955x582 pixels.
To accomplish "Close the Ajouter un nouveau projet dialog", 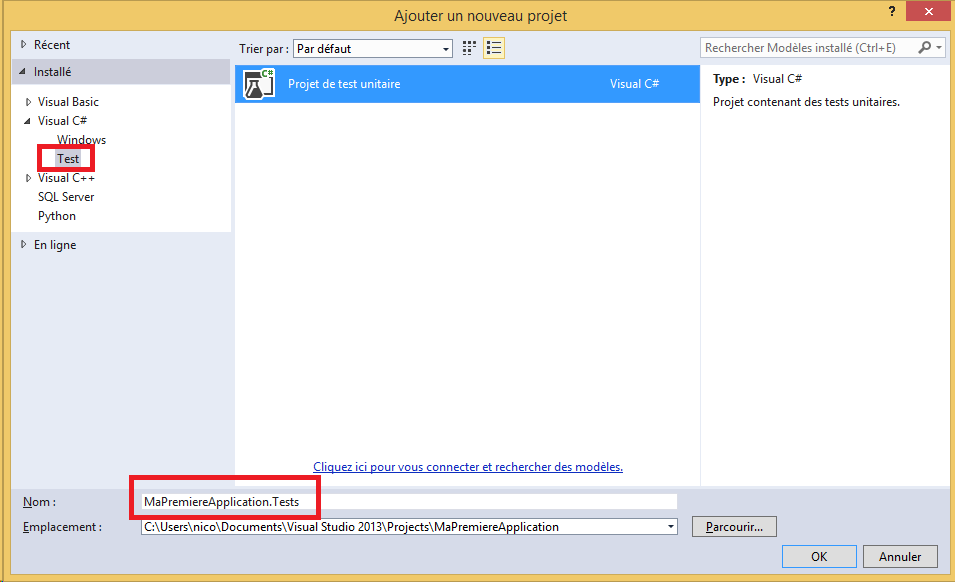I will point(928,12).
